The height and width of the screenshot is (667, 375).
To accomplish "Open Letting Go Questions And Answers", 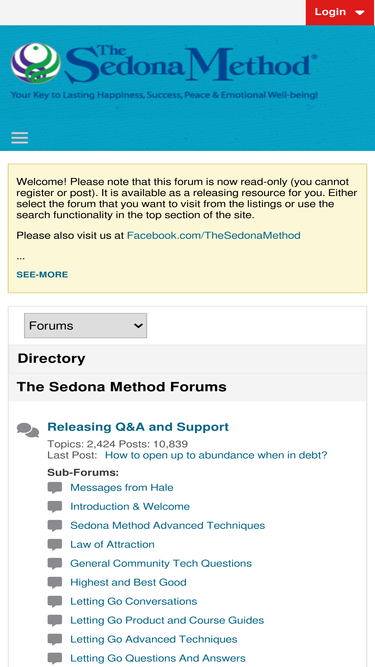I will [x=158, y=658].
